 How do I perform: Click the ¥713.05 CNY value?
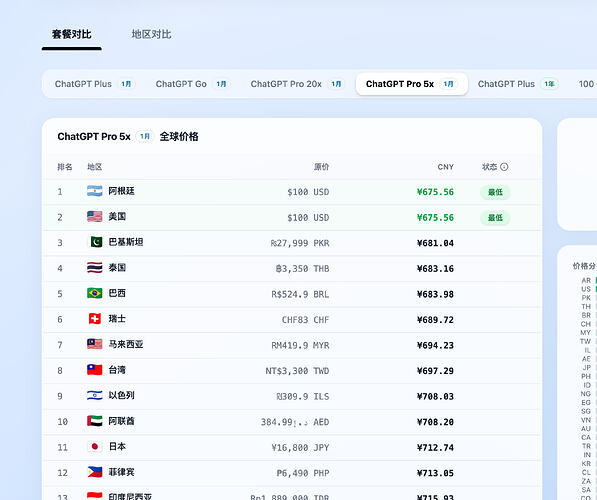(435, 473)
